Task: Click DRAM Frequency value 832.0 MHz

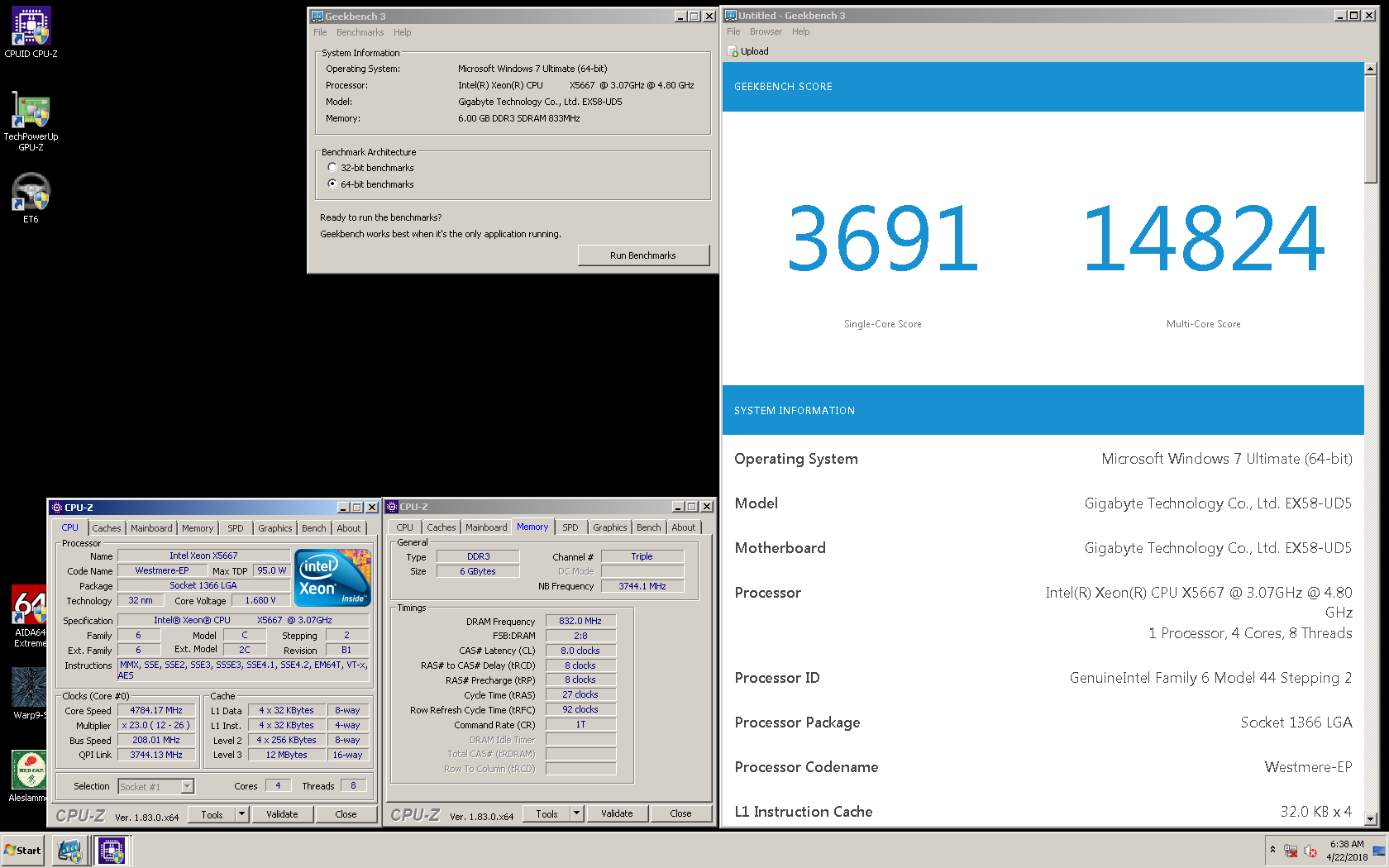Action: pos(580,621)
